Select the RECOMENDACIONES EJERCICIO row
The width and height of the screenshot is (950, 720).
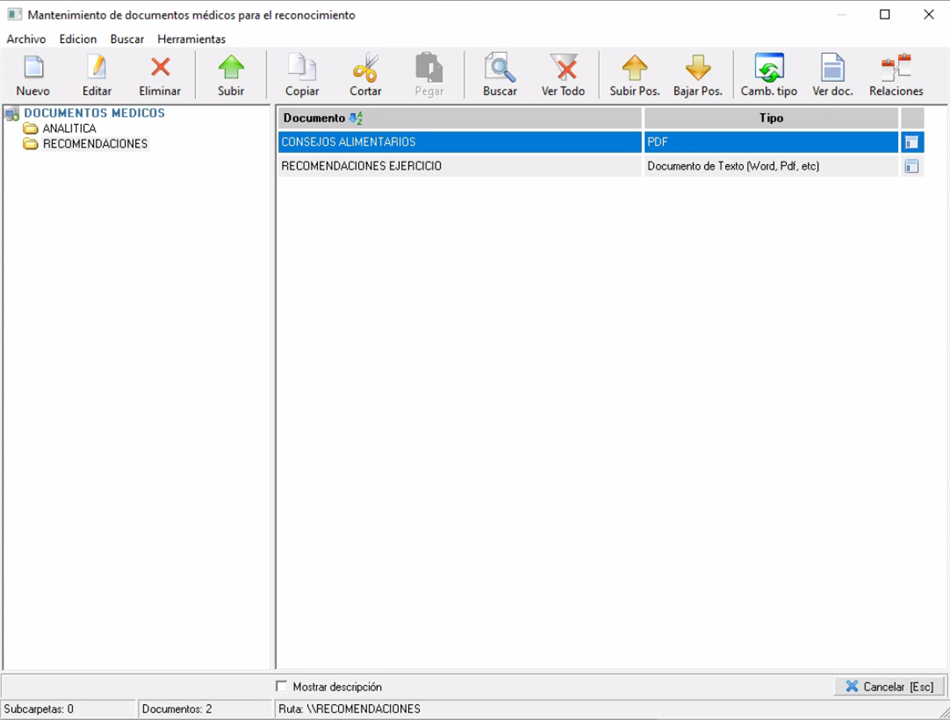[460, 166]
